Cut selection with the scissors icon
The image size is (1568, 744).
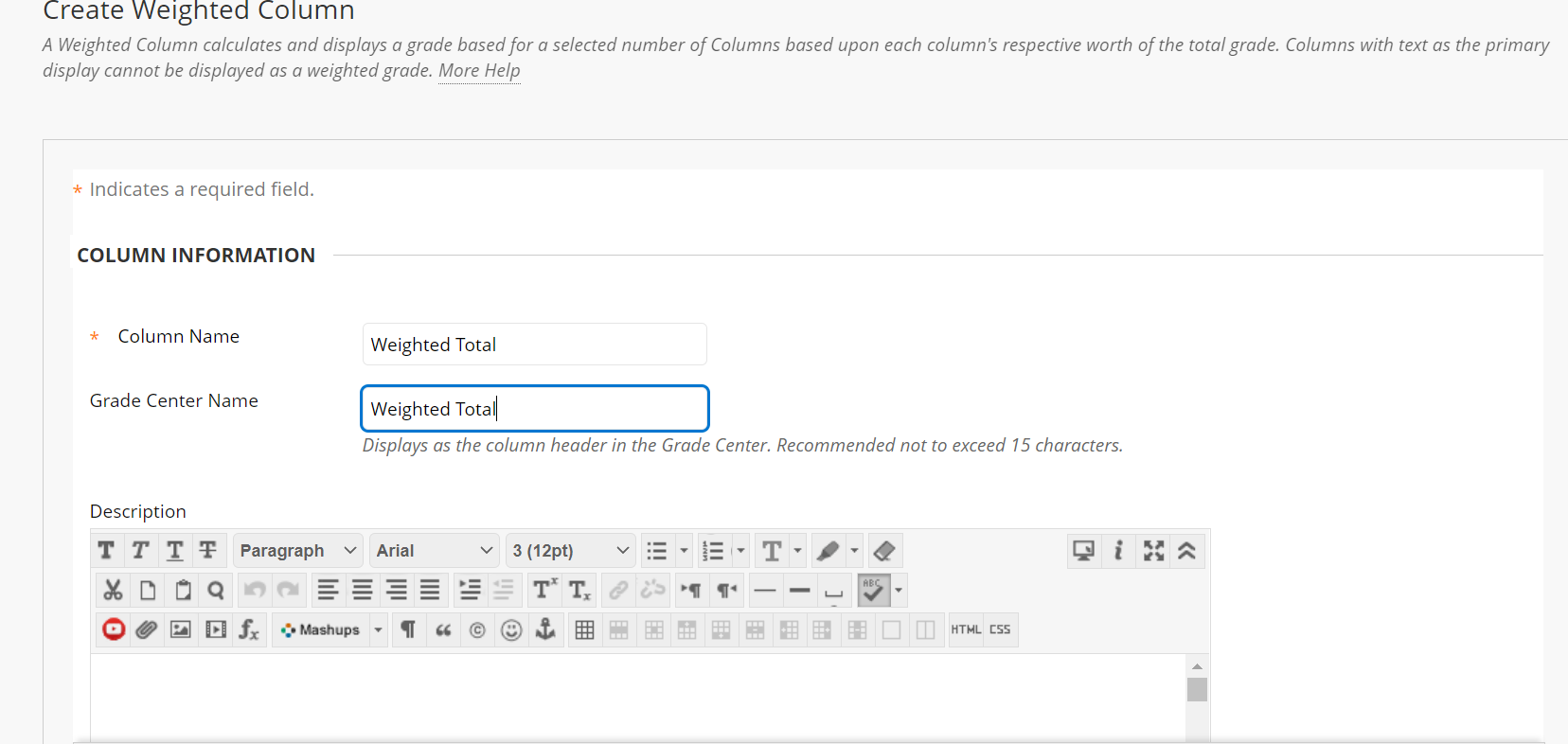(113, 591)
